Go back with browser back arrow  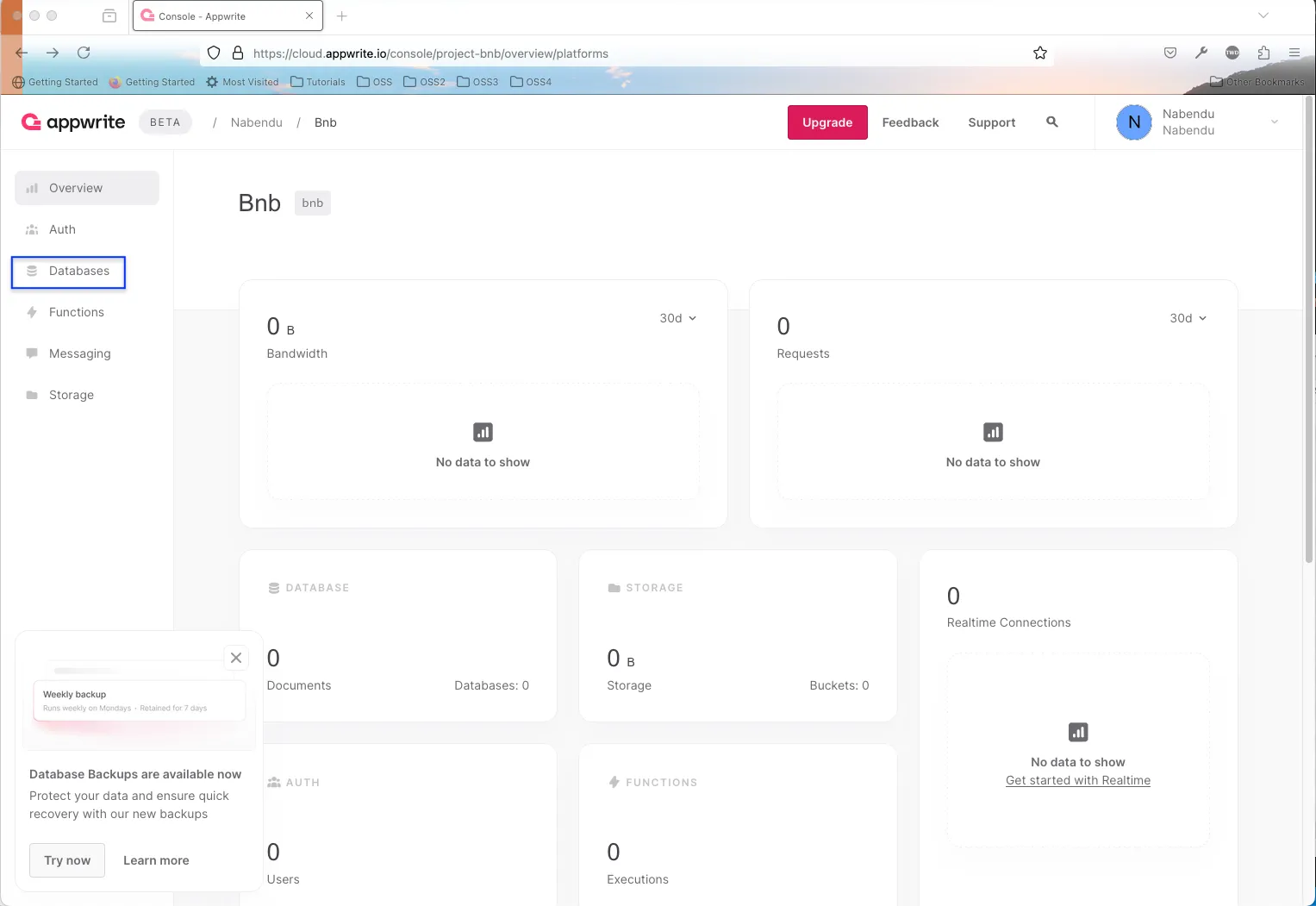pos(22,53)
